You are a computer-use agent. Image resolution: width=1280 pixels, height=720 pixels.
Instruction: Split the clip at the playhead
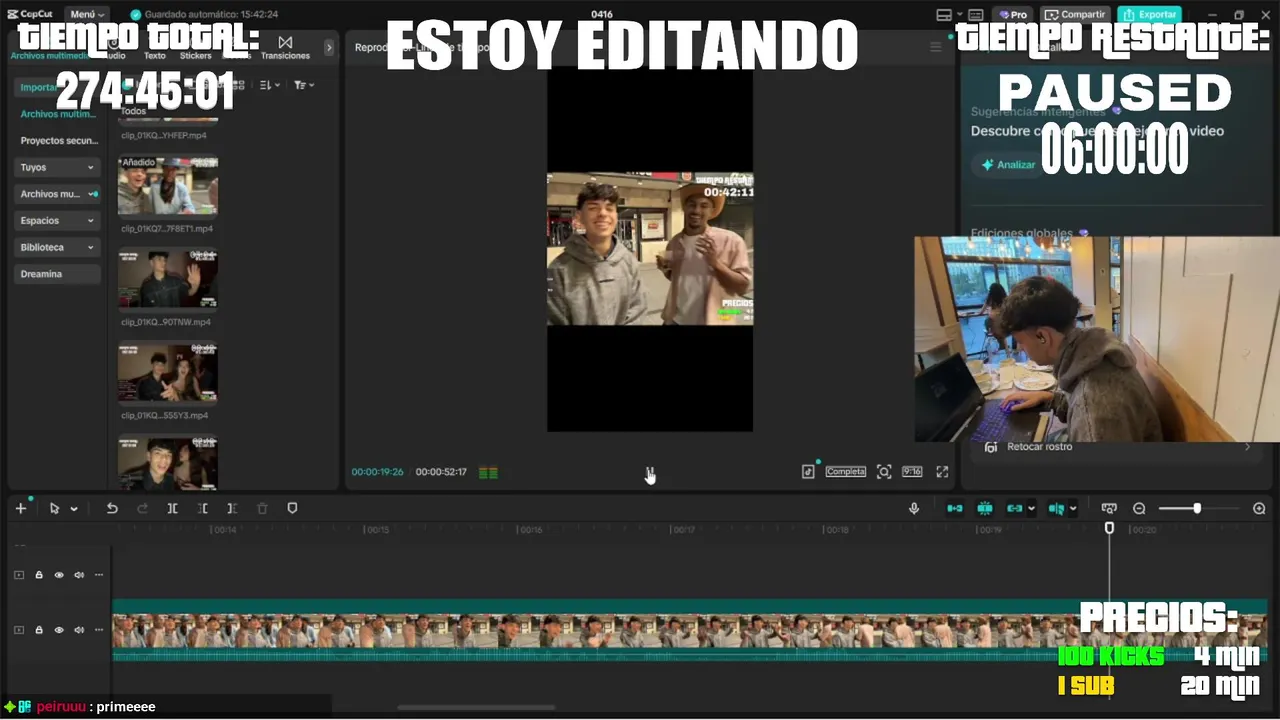(172, 508)
